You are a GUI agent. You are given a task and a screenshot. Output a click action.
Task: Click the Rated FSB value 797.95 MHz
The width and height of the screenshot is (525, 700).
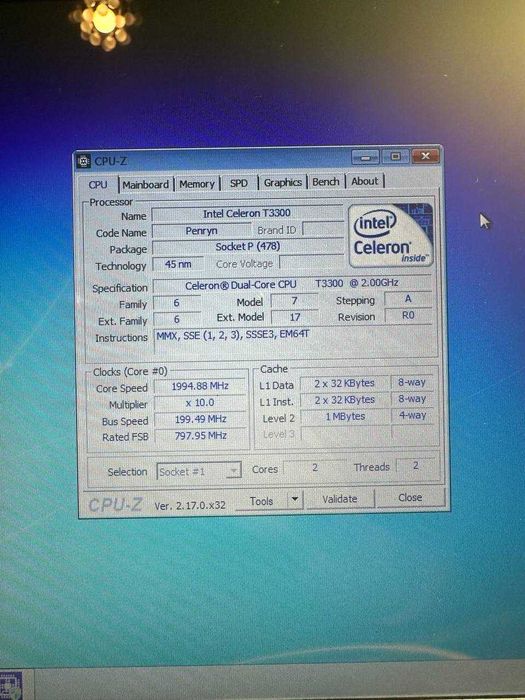tap(200, 436)
